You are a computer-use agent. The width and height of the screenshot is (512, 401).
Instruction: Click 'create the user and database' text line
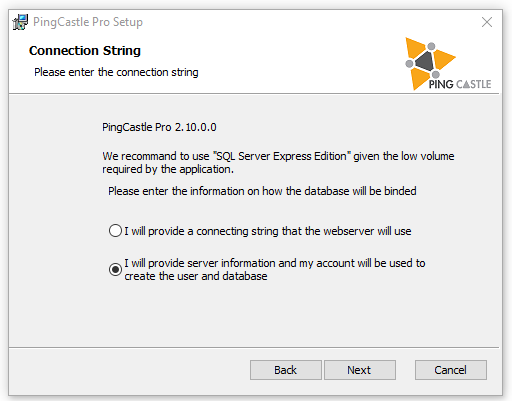[x=196, y=276]
